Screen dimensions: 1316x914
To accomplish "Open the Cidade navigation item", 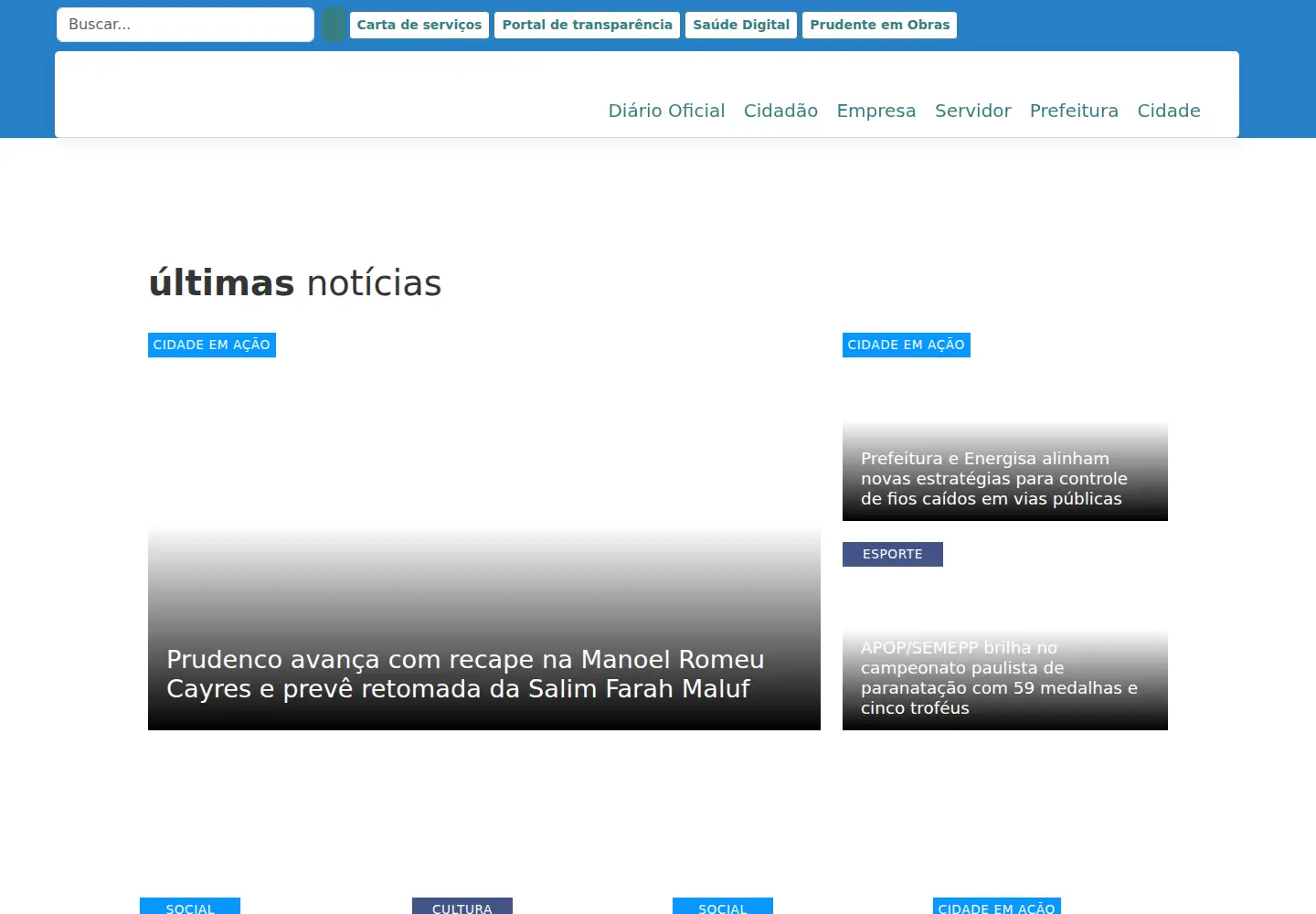I will [1169, 111].
